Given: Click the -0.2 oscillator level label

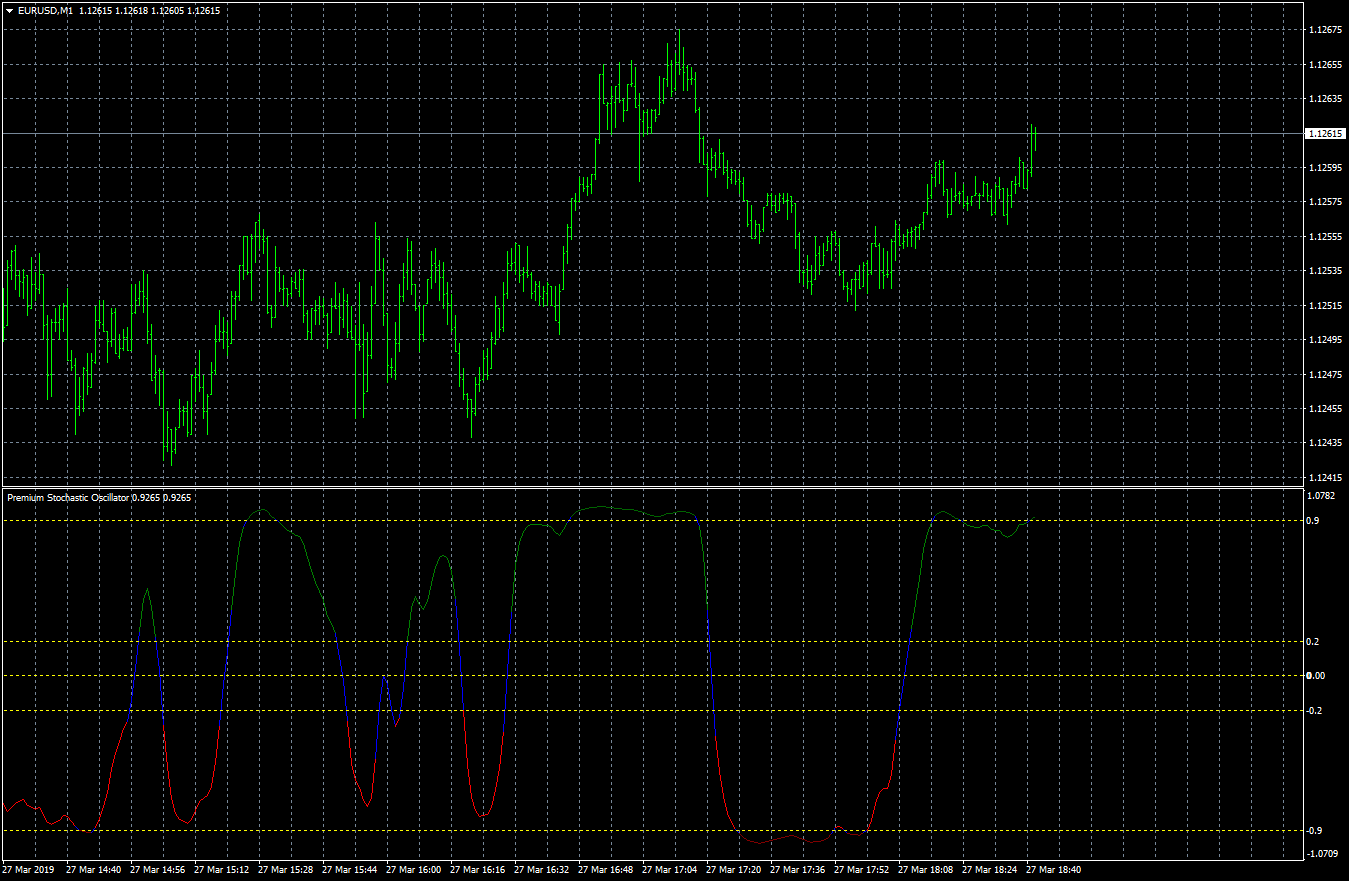Looking at the screenshot, I should point(1316,711).
